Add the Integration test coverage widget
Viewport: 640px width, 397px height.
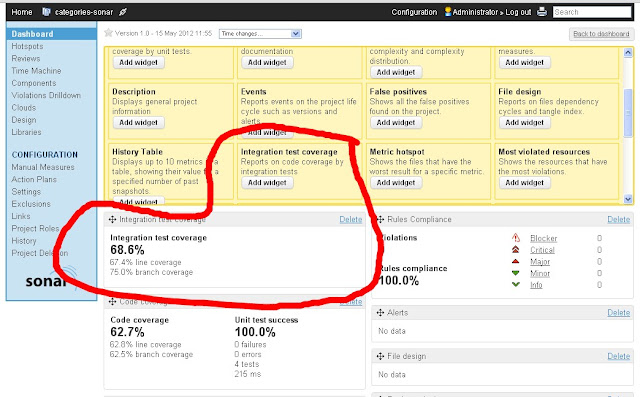267,182
